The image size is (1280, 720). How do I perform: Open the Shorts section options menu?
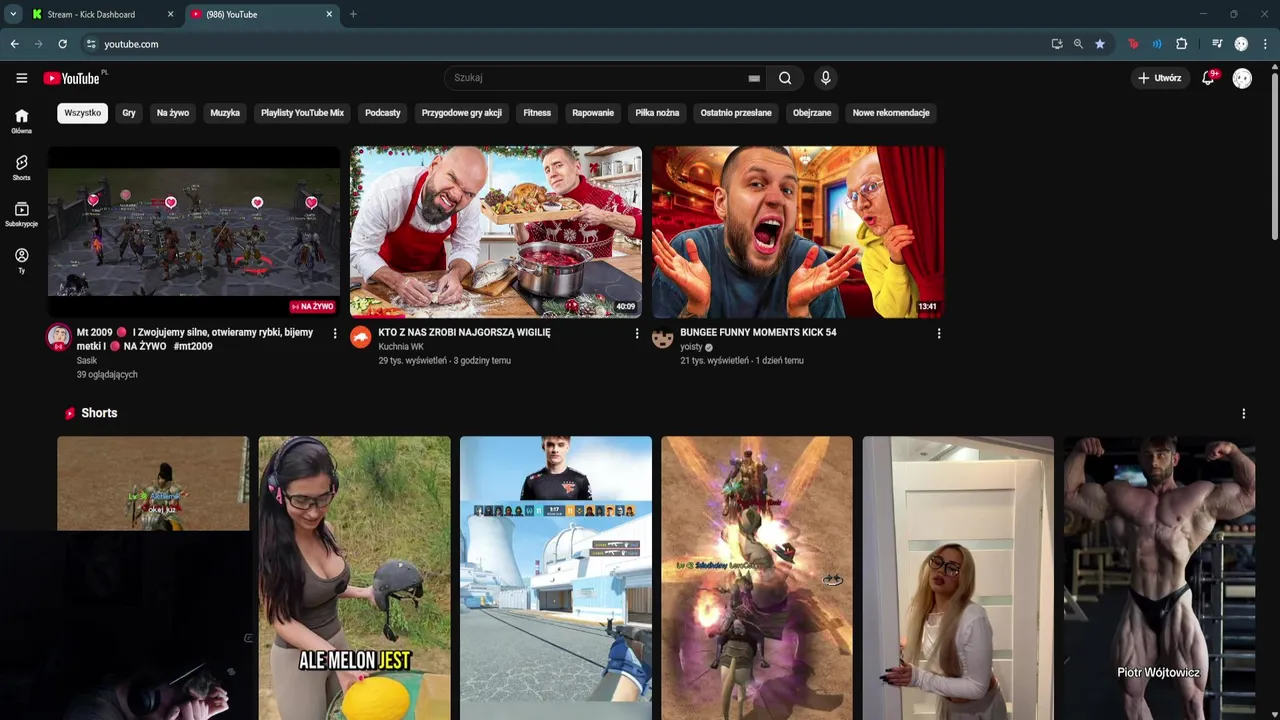1244,413
